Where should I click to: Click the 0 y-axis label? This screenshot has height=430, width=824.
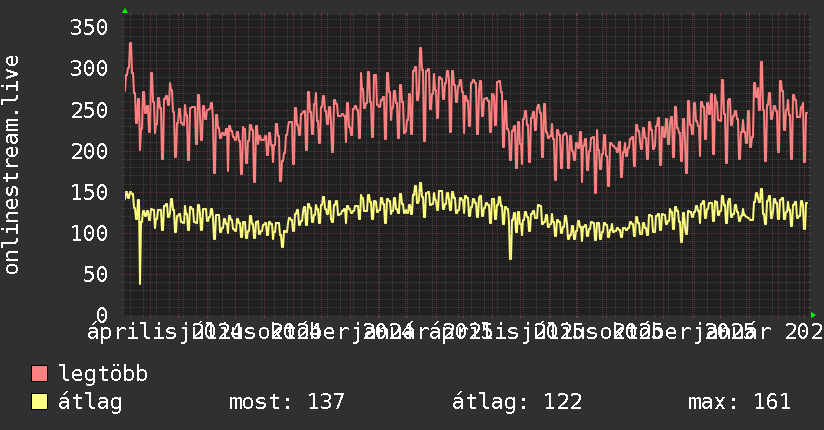[102, 315]
